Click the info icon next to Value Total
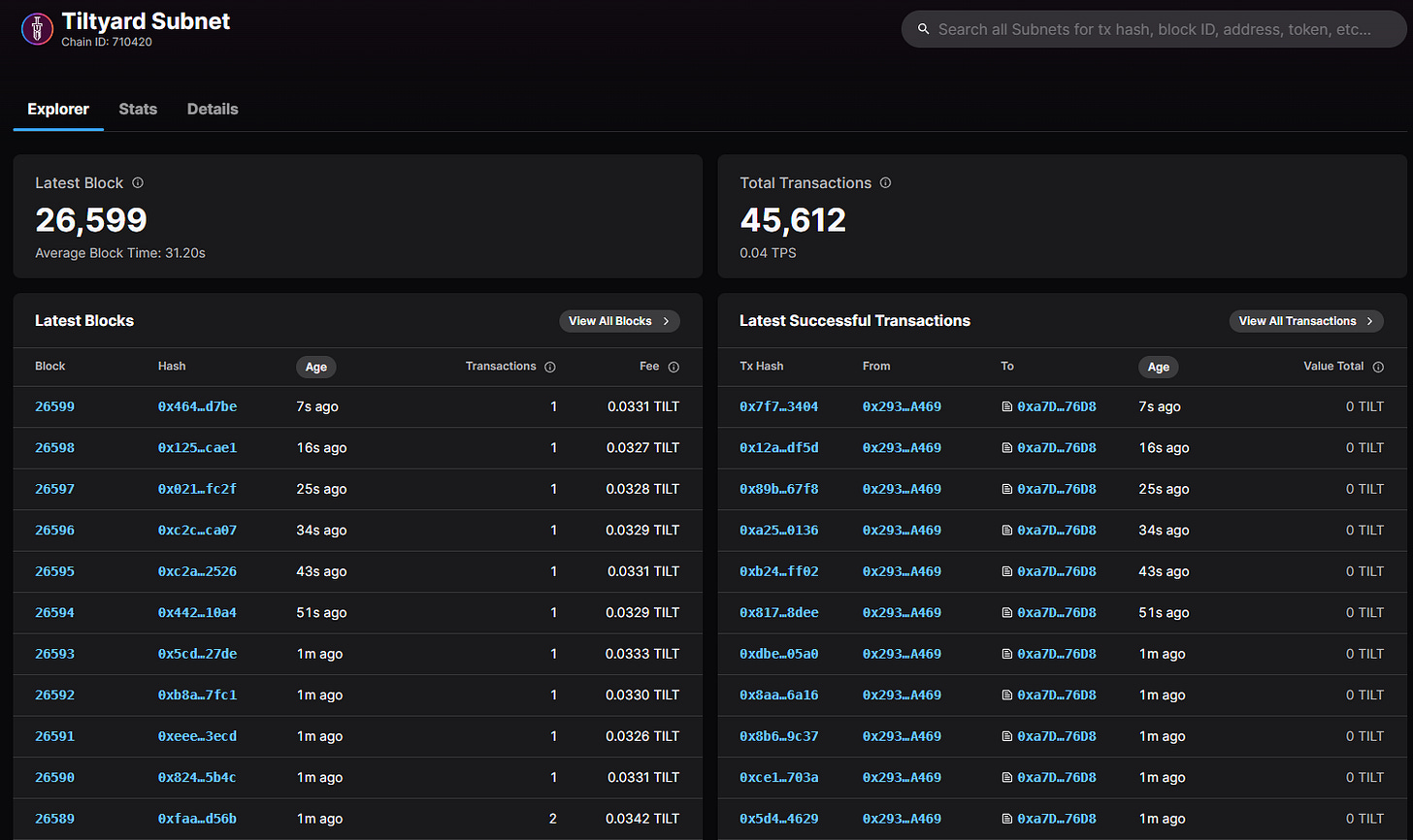Image resolution: width=1413 pixels, height=840 pixels. (1378, 367)
